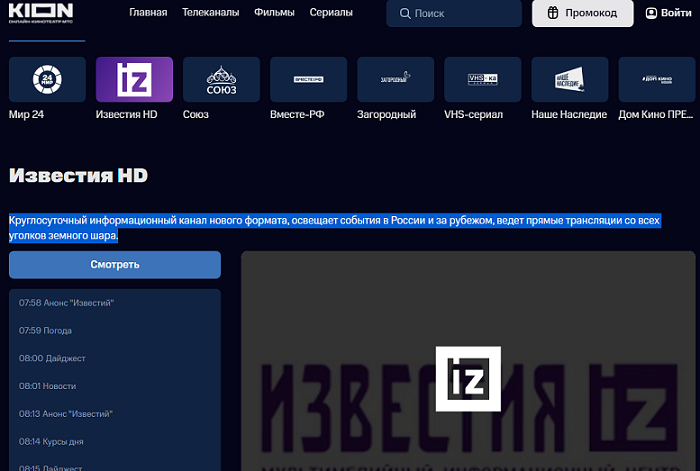
Task: Open the Главная menu item
Action: (x=148, y=13)
